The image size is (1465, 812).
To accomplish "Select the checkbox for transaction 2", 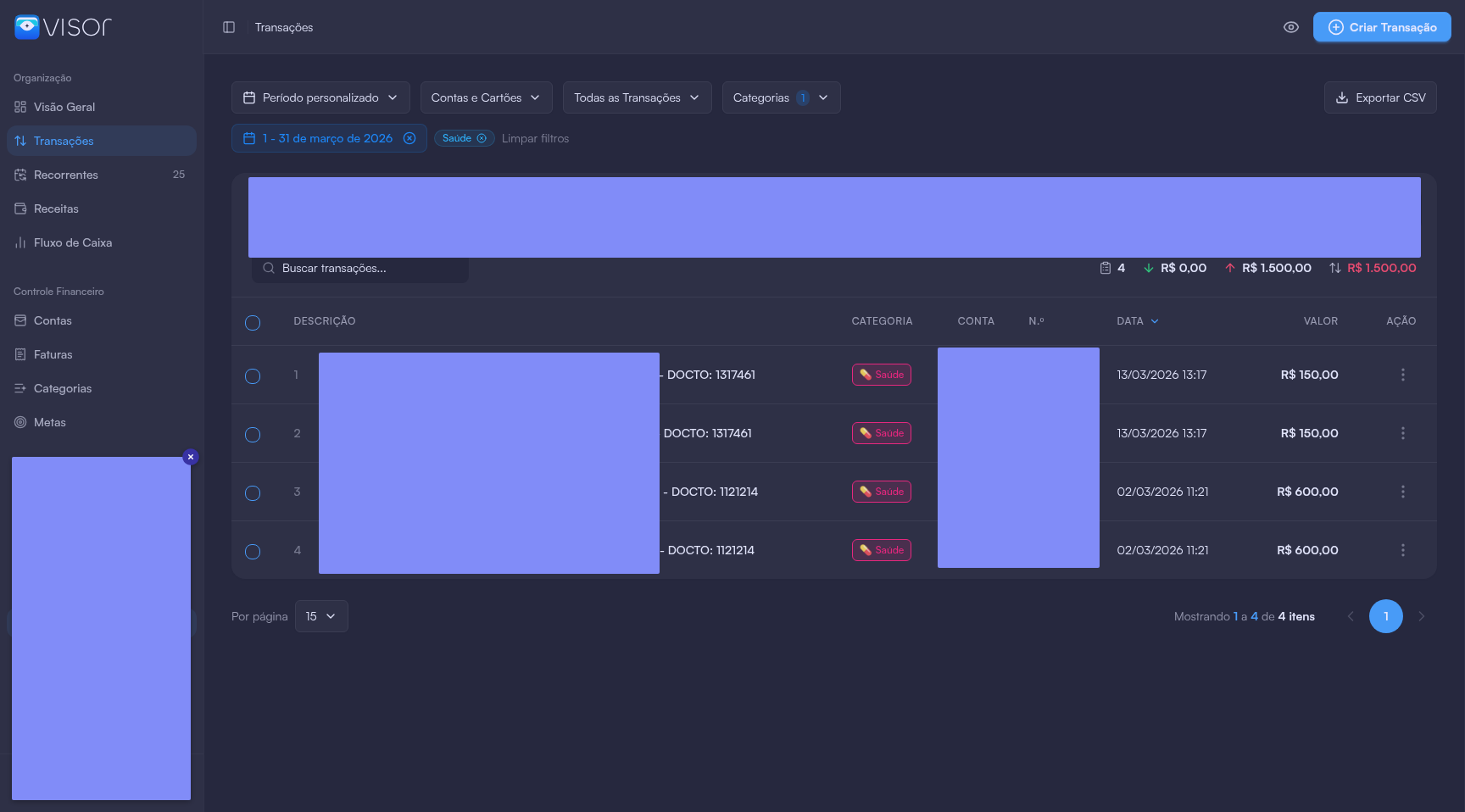I will pyautogui.click(x=253, y=434).
